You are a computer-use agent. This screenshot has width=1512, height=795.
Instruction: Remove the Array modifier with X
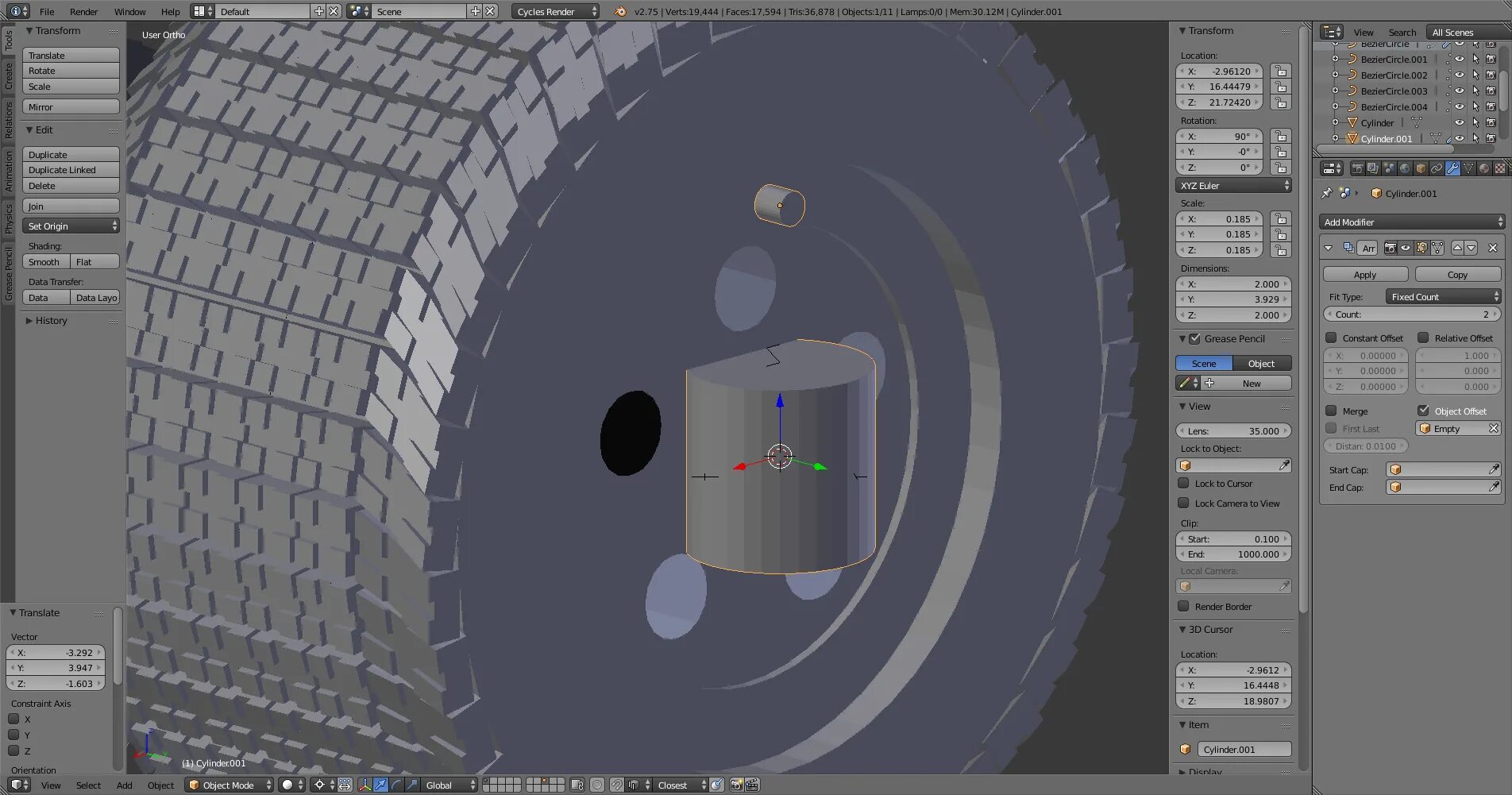(x=1493, y=248)
